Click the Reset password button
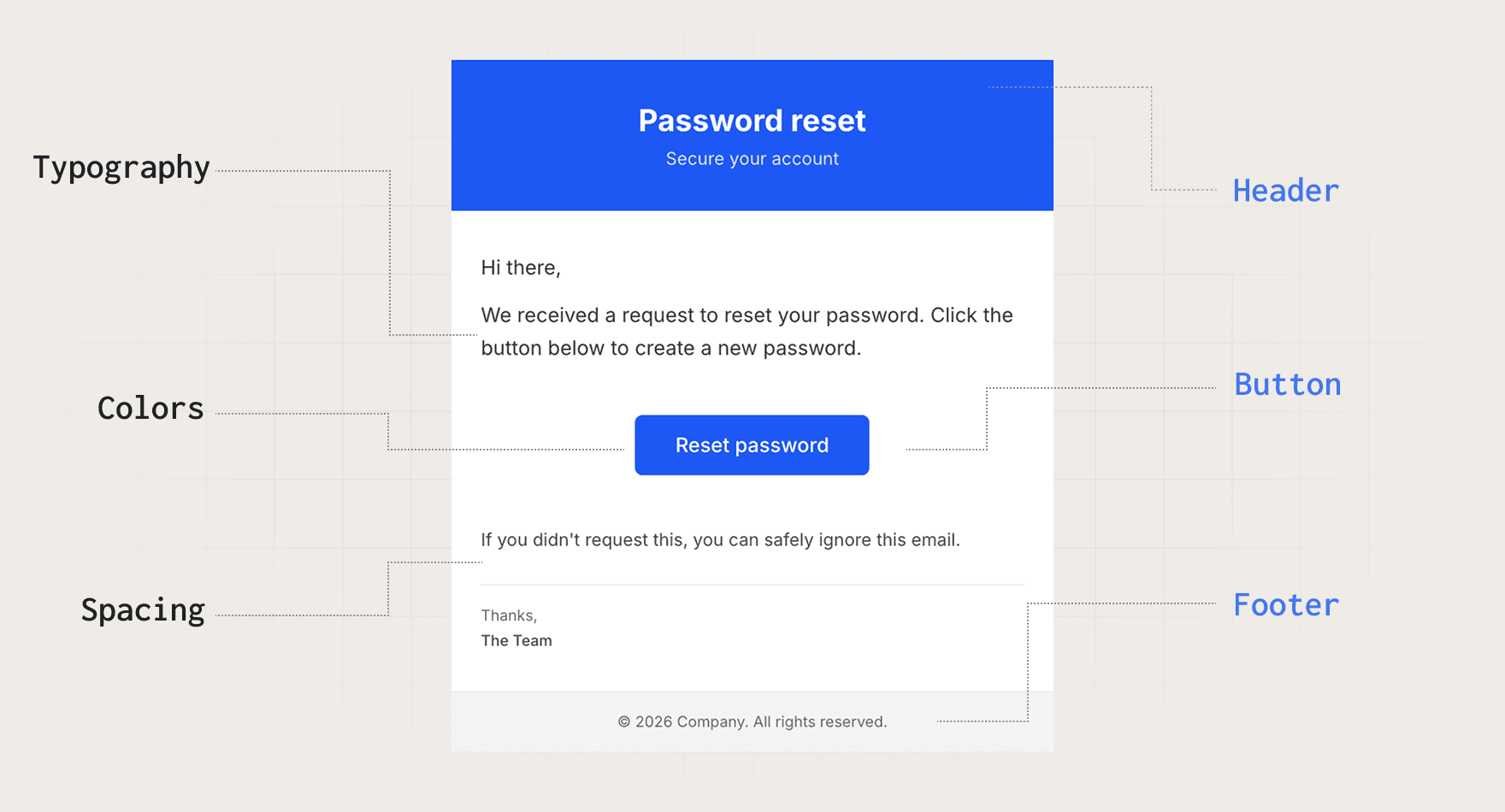Image resolution: width=1505 pixels, height=812 pixels. tap(752, 445)
